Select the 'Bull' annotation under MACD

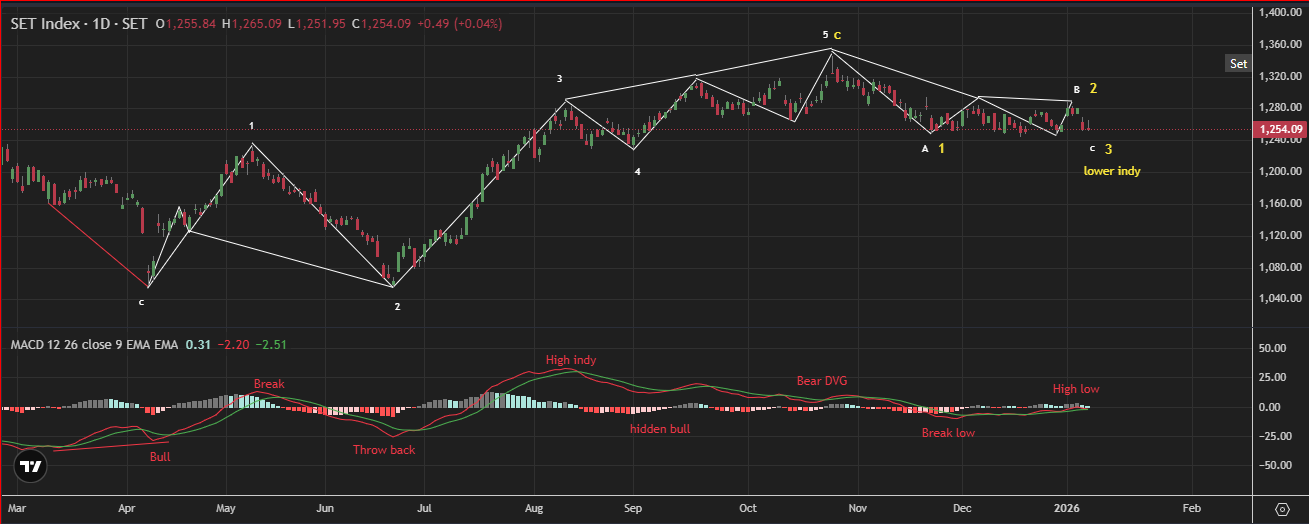point(160,457)
